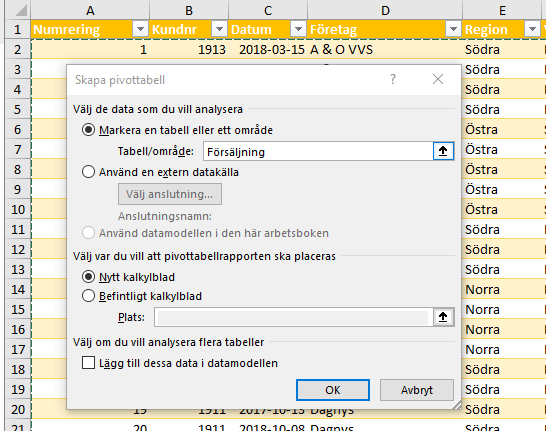The image size is (546, 431).
Task: Select 'Nytt kalkylblad' radio button
Action: pyautogui.click(x=88, y=277)
